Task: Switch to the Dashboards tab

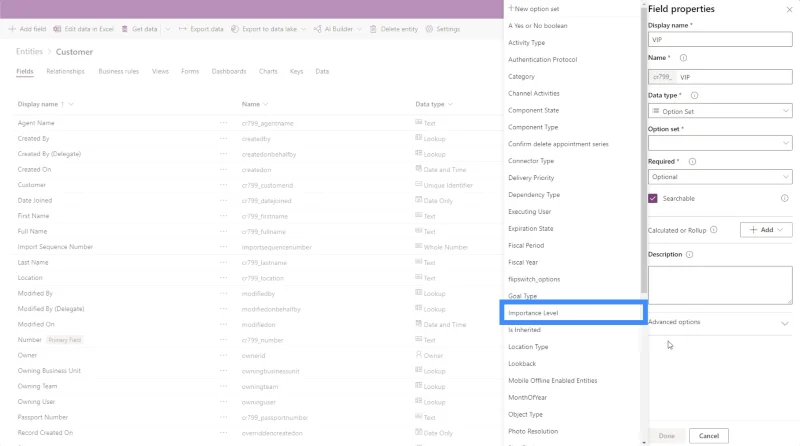Action: coord(229,71)
